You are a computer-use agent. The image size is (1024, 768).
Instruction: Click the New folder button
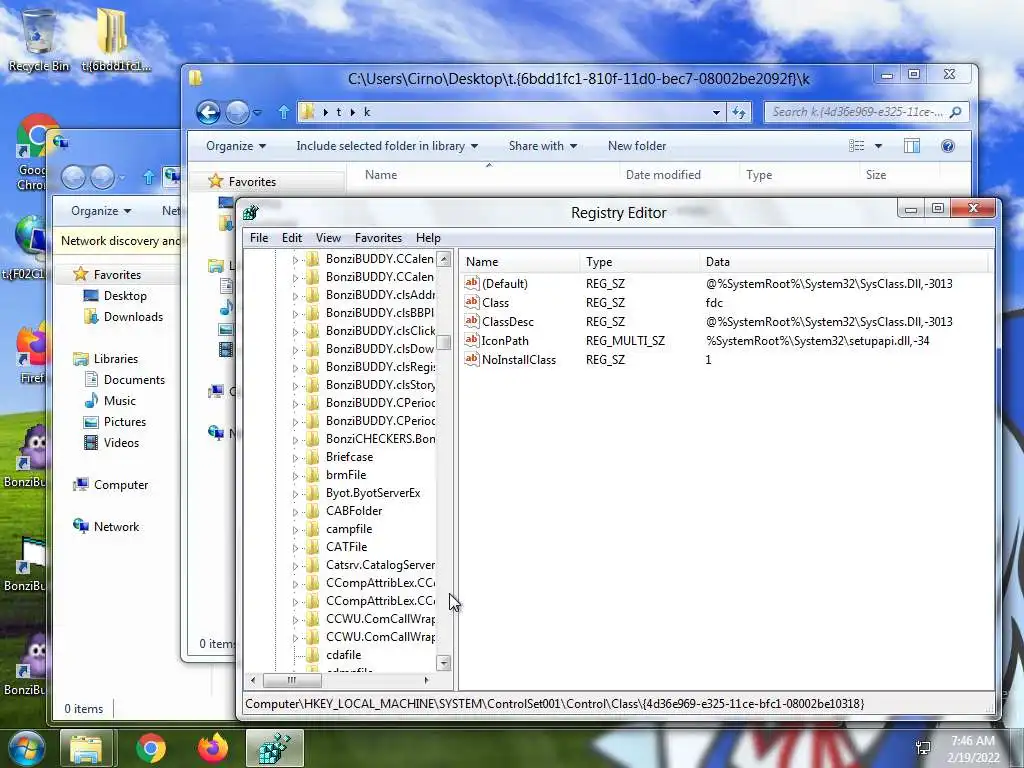click(x=637, y=146)
